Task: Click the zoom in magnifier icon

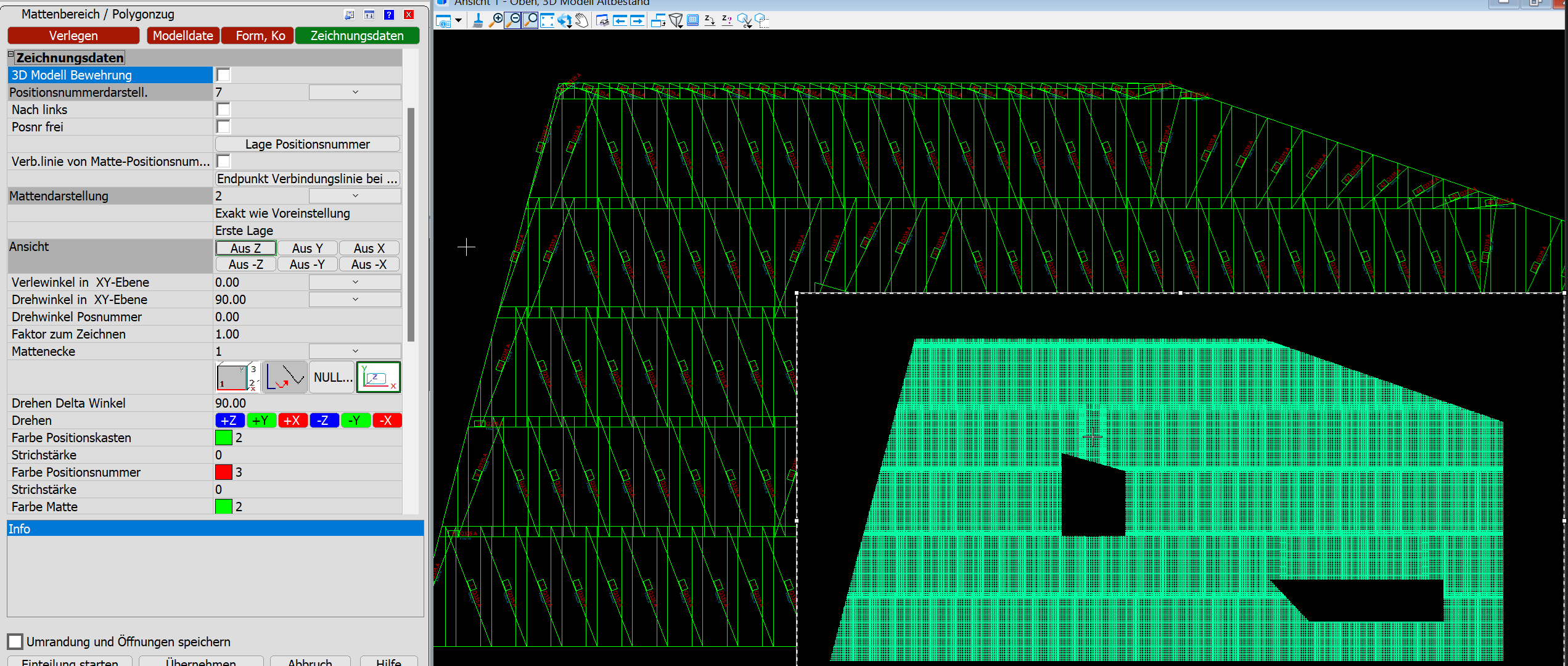Action: (495, 20)
